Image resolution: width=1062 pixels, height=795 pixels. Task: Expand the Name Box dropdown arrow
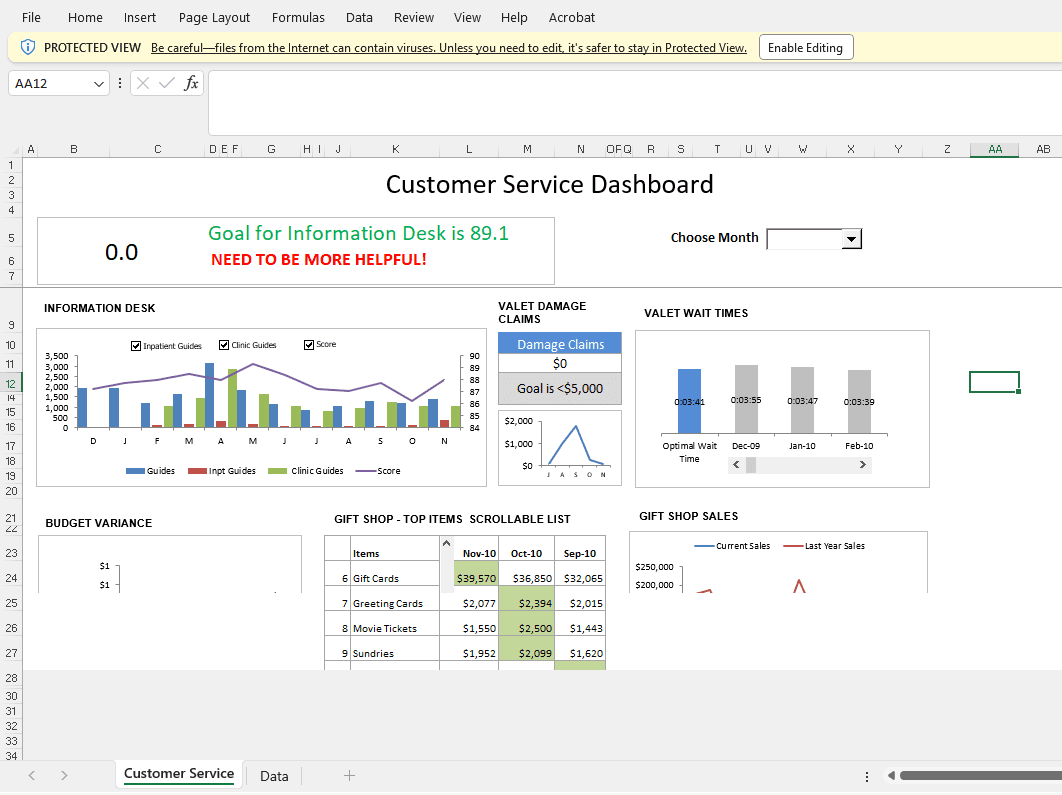[x=99, y=84]
